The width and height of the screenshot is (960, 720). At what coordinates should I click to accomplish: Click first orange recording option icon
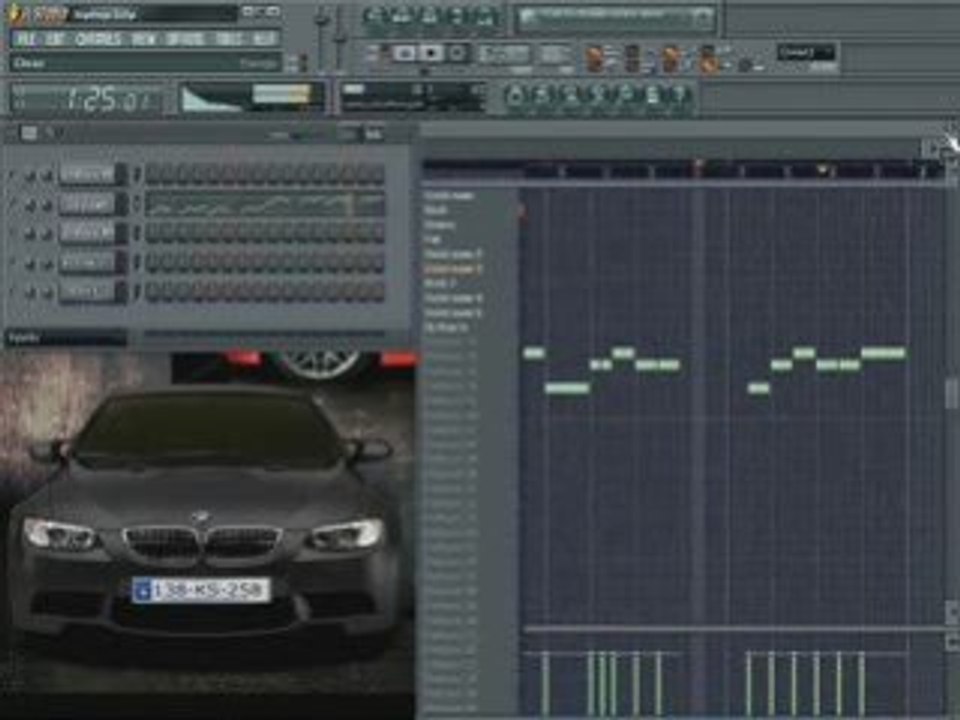coord(594,59)
